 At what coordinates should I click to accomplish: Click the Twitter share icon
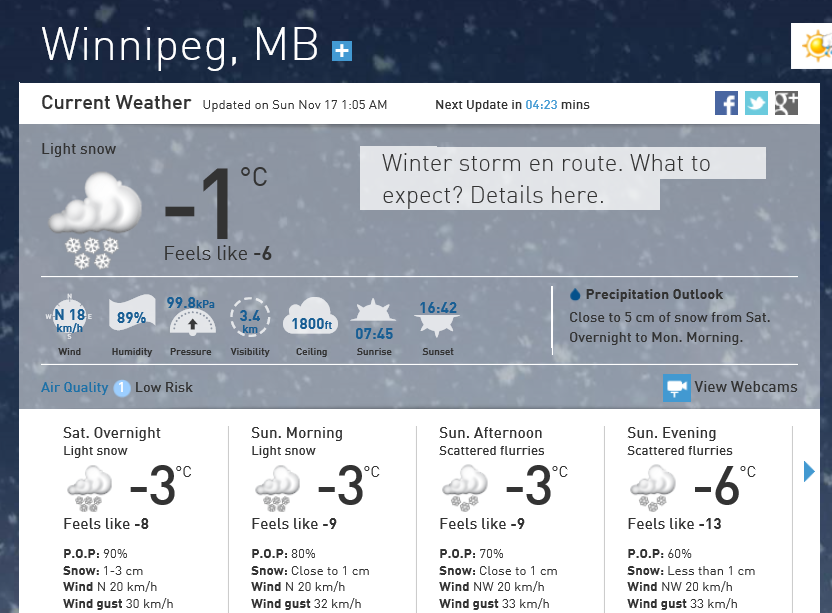756,103
